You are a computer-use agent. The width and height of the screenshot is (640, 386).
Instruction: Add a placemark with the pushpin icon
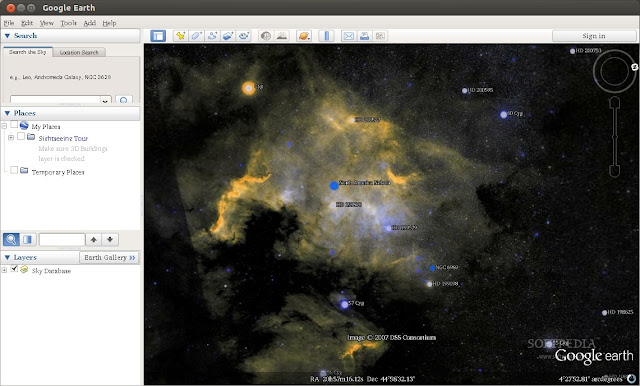[180, 36]
